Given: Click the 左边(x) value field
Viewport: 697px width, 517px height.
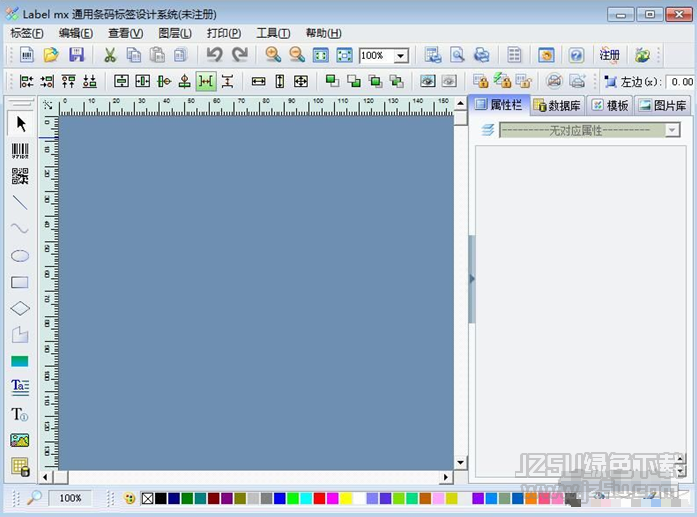Looking at the screenshot, I should pyautogui.click(x=680, y=82).
